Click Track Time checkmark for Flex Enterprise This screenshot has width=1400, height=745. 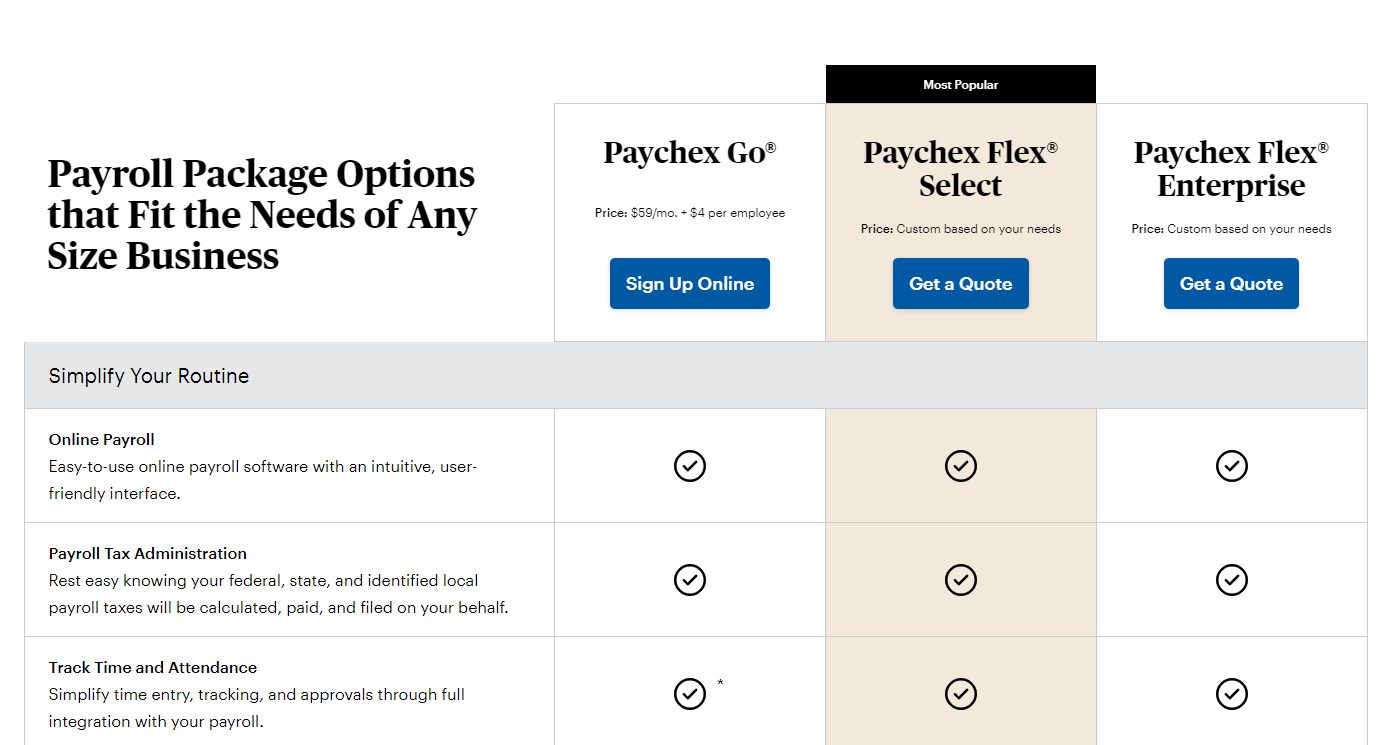point(1232,694)
